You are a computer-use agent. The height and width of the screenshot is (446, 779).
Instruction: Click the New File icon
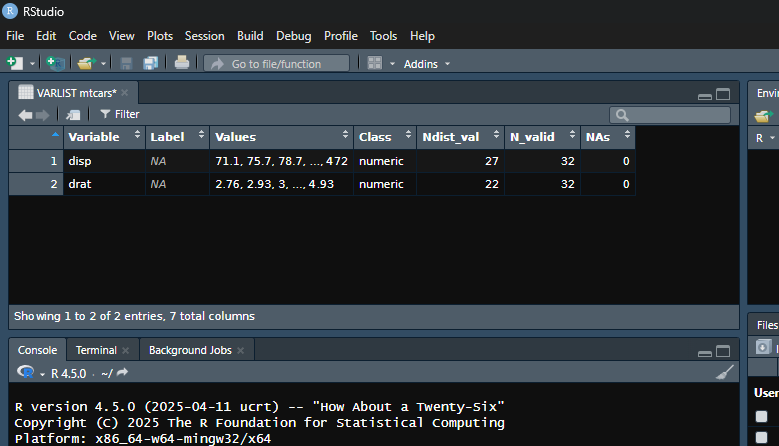(x=14, y=63)
